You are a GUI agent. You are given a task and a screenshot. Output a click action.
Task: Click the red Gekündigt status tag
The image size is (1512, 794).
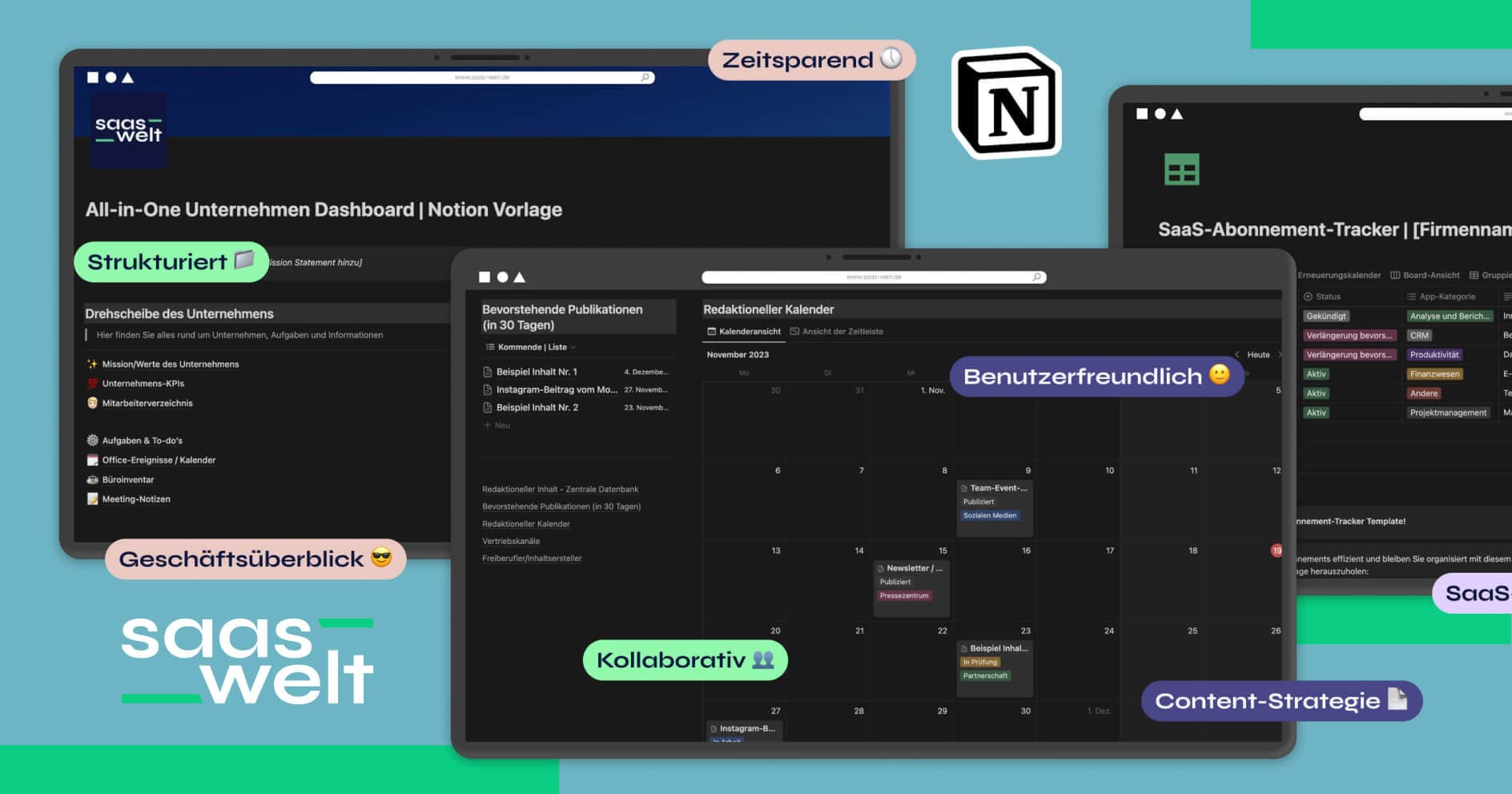click(1326, 316)
